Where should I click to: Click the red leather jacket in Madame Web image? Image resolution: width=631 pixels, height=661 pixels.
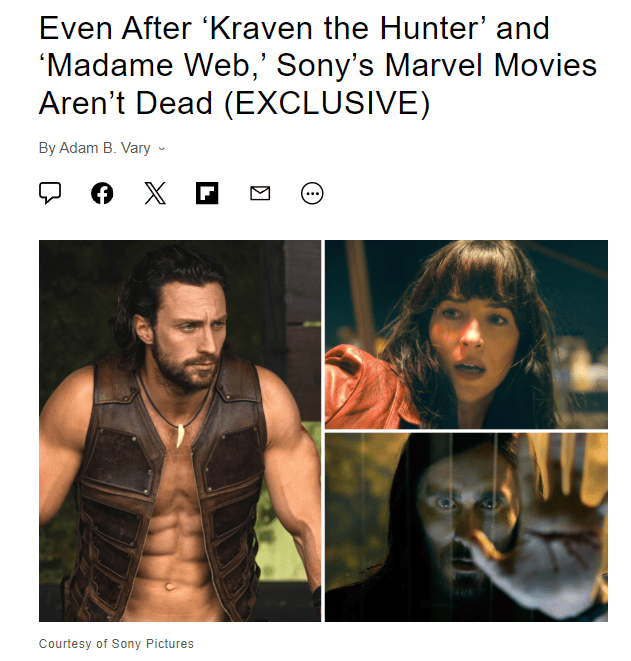(x=365, y=388)
